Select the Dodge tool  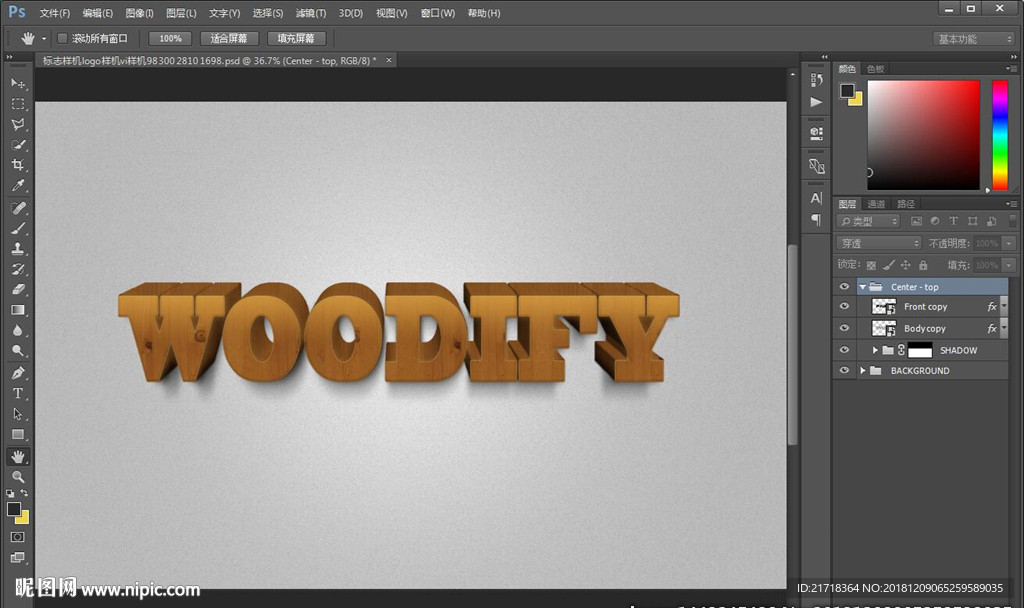click(18, 351)
